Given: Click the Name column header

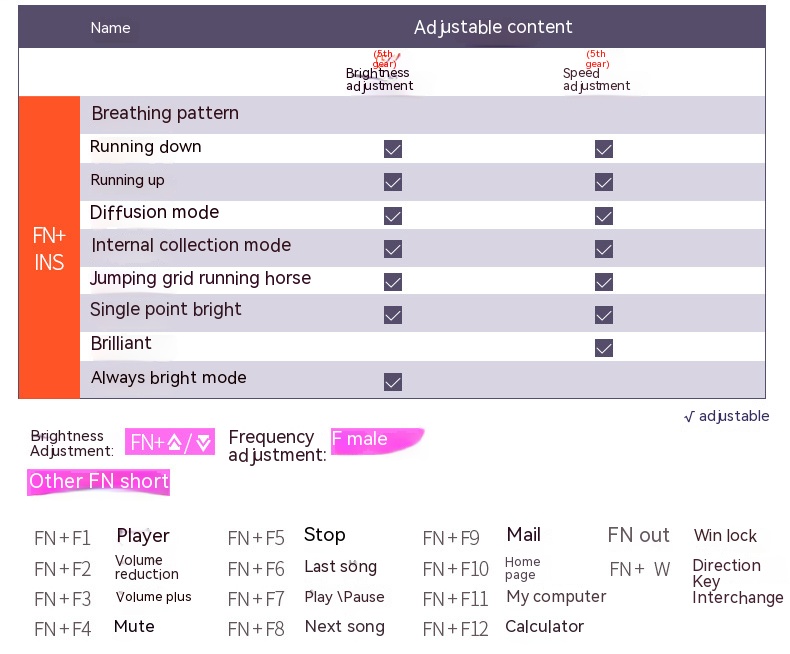Looking at the screenshot, I should [x=110, y=28].
